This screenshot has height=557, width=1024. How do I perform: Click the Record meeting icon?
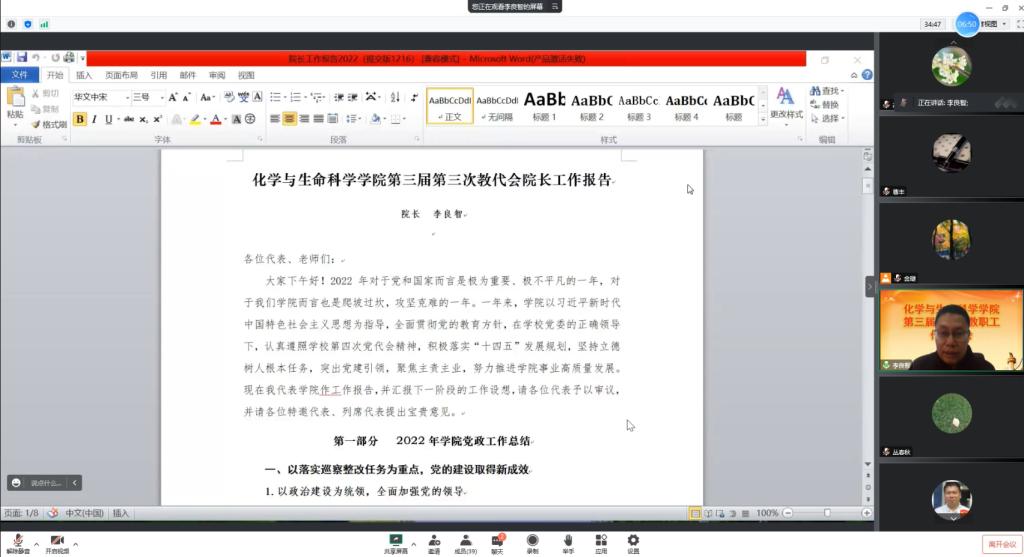[532, 541]
